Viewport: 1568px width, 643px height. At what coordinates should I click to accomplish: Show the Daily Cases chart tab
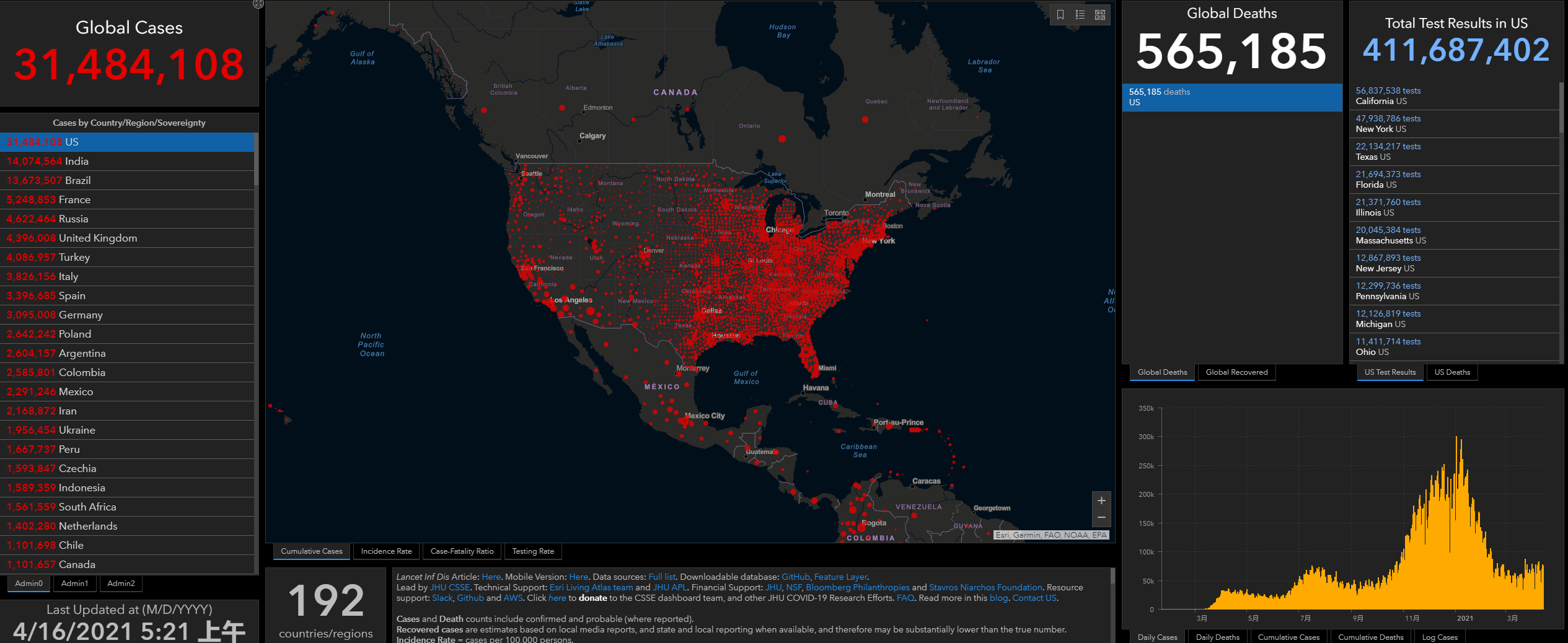pyautogui.click(x=1157, y=637)
